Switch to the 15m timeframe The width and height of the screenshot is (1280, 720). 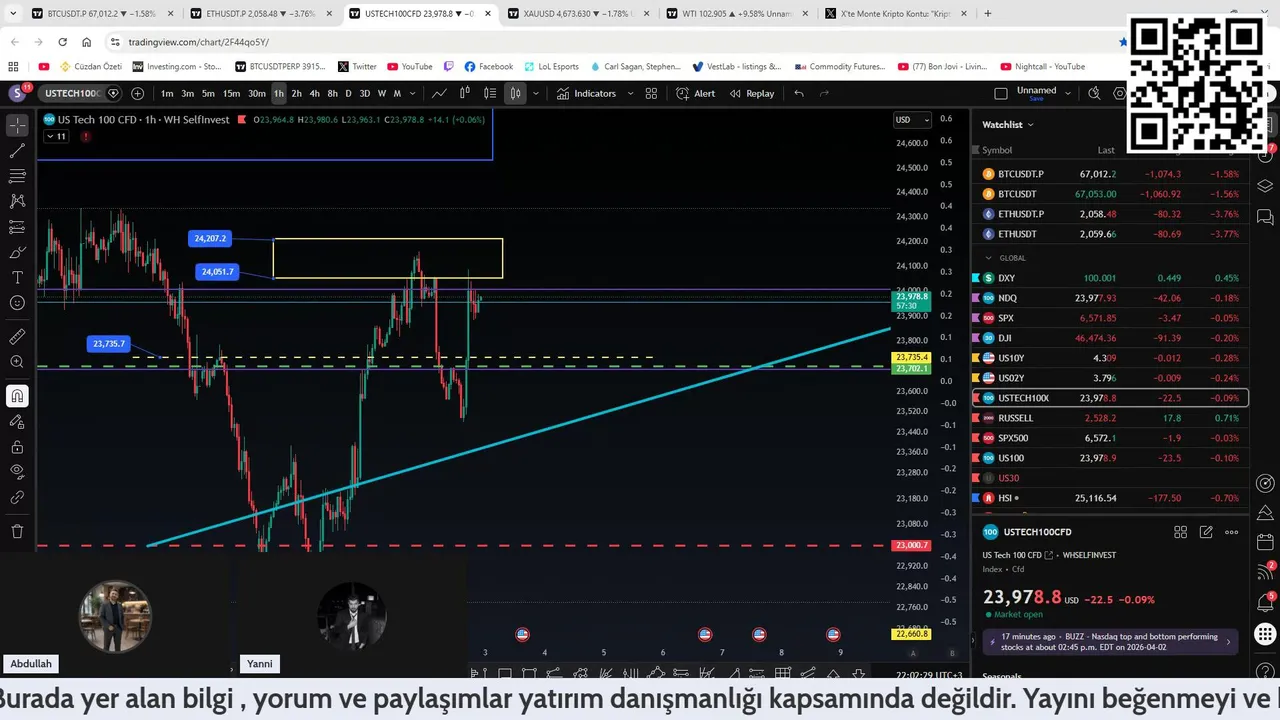(231, 93)
